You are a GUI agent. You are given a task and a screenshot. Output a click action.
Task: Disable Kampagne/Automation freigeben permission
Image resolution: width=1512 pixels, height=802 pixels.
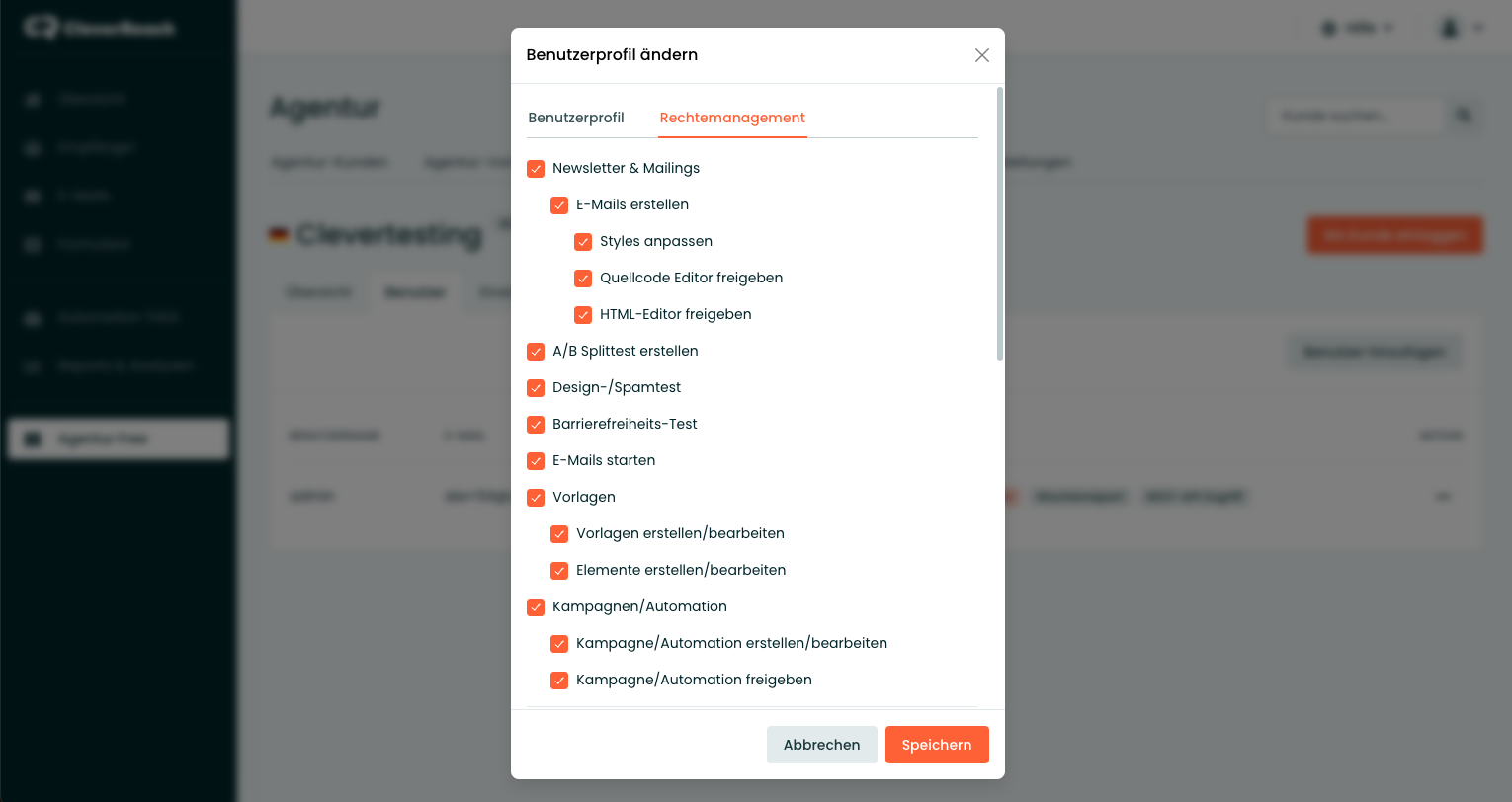pos(559,681)
